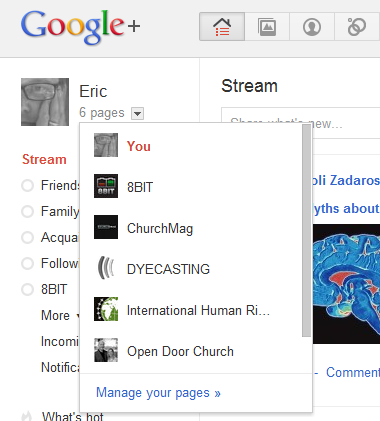
Task: Click the Comment link under the post
Action: (353, 372)
